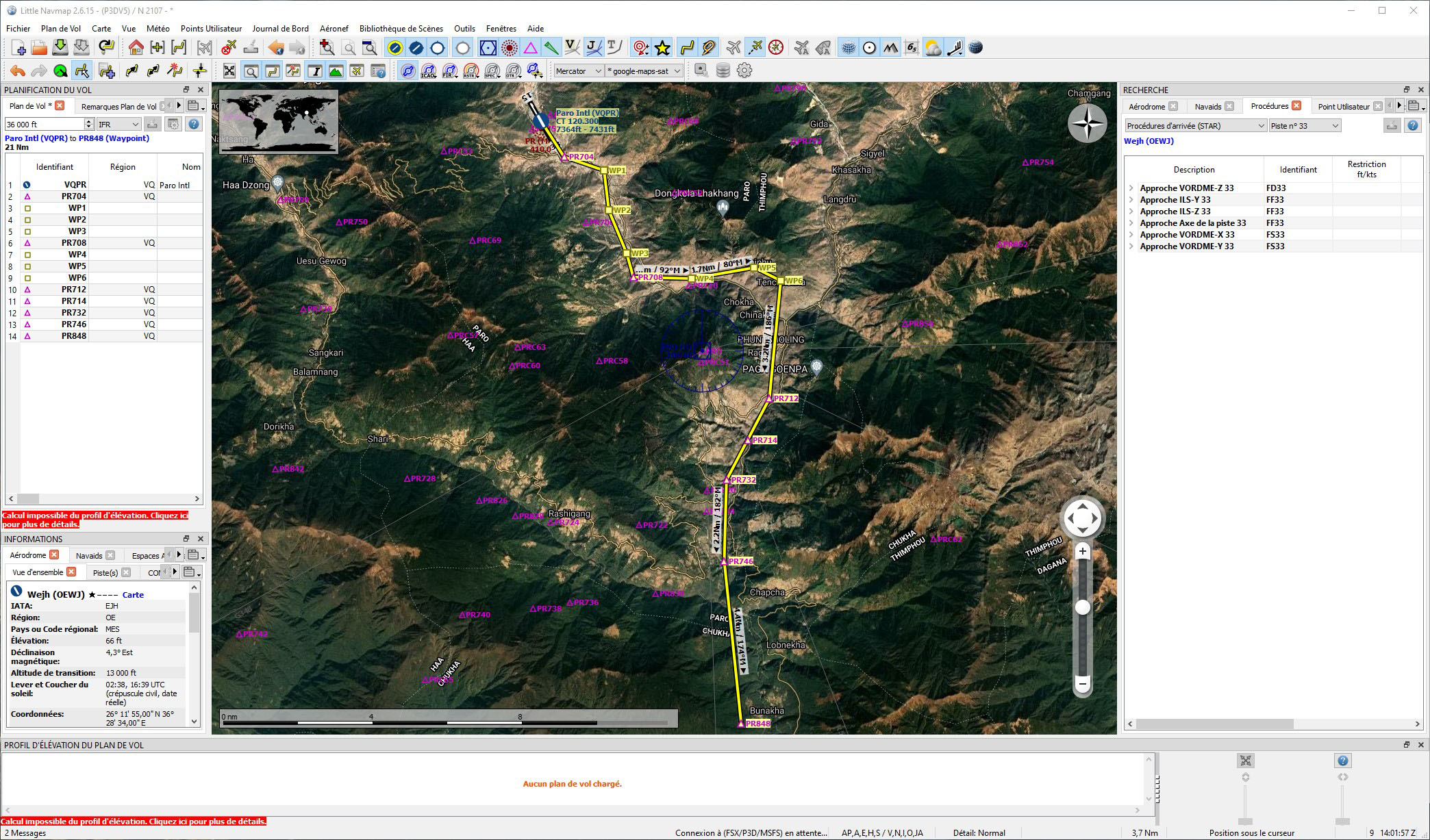The width and height of the screenshot is (1430, 840).
Task: Expand the Approche ILS-Y 33 row
Action: coord(1131,200)
